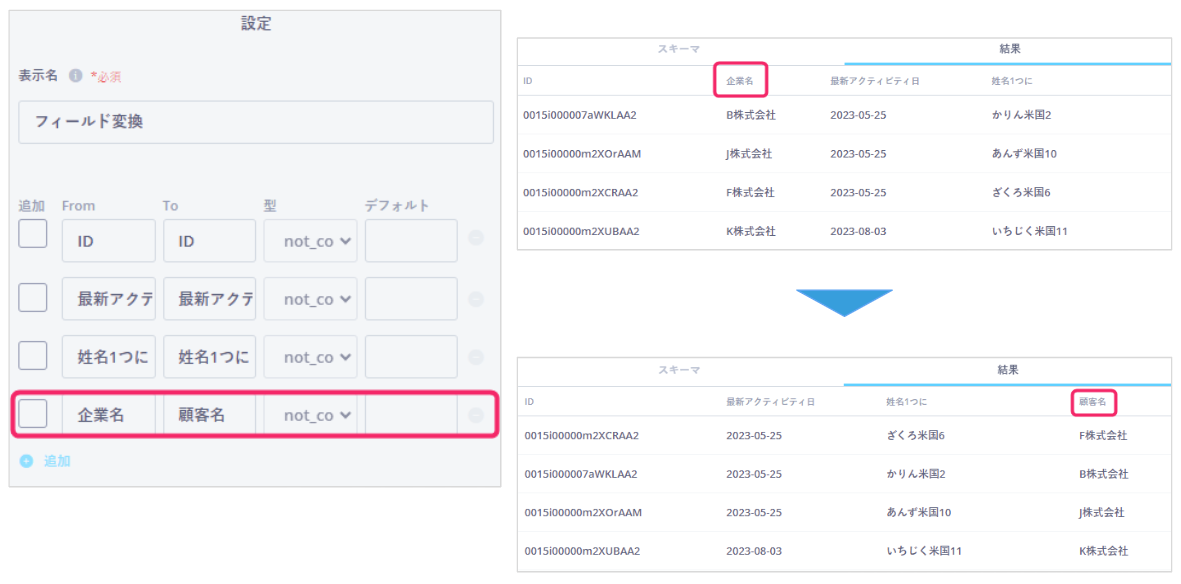Select J株式会社 cell in upper table
Screen dimensions: 1181x584
point(749,154)
